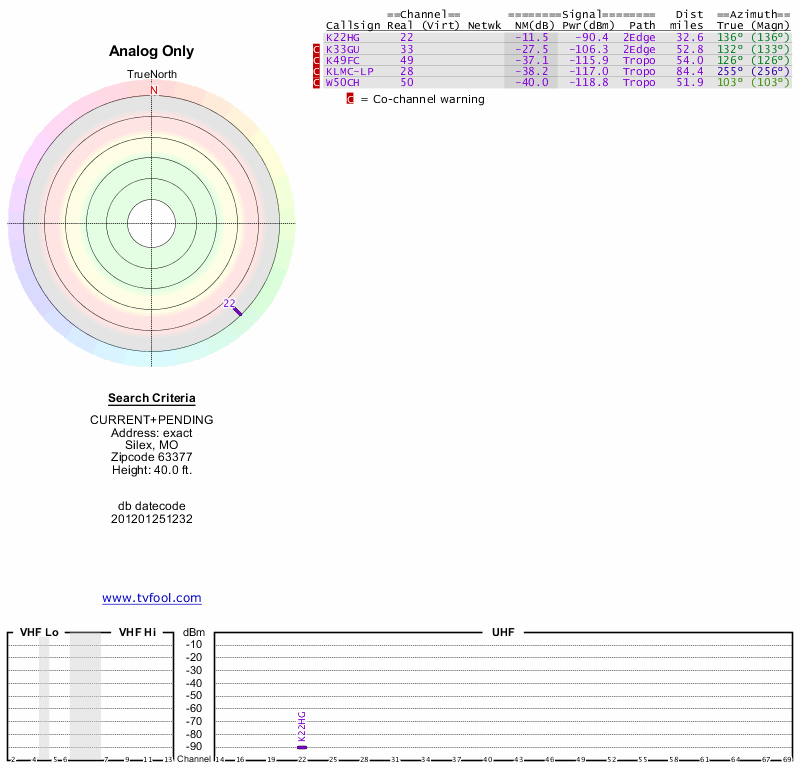The height and width of the screenshot is (768, 800).
Task: Click the NM value -40.0 for W50CH
Action: [x=532, y=83]
